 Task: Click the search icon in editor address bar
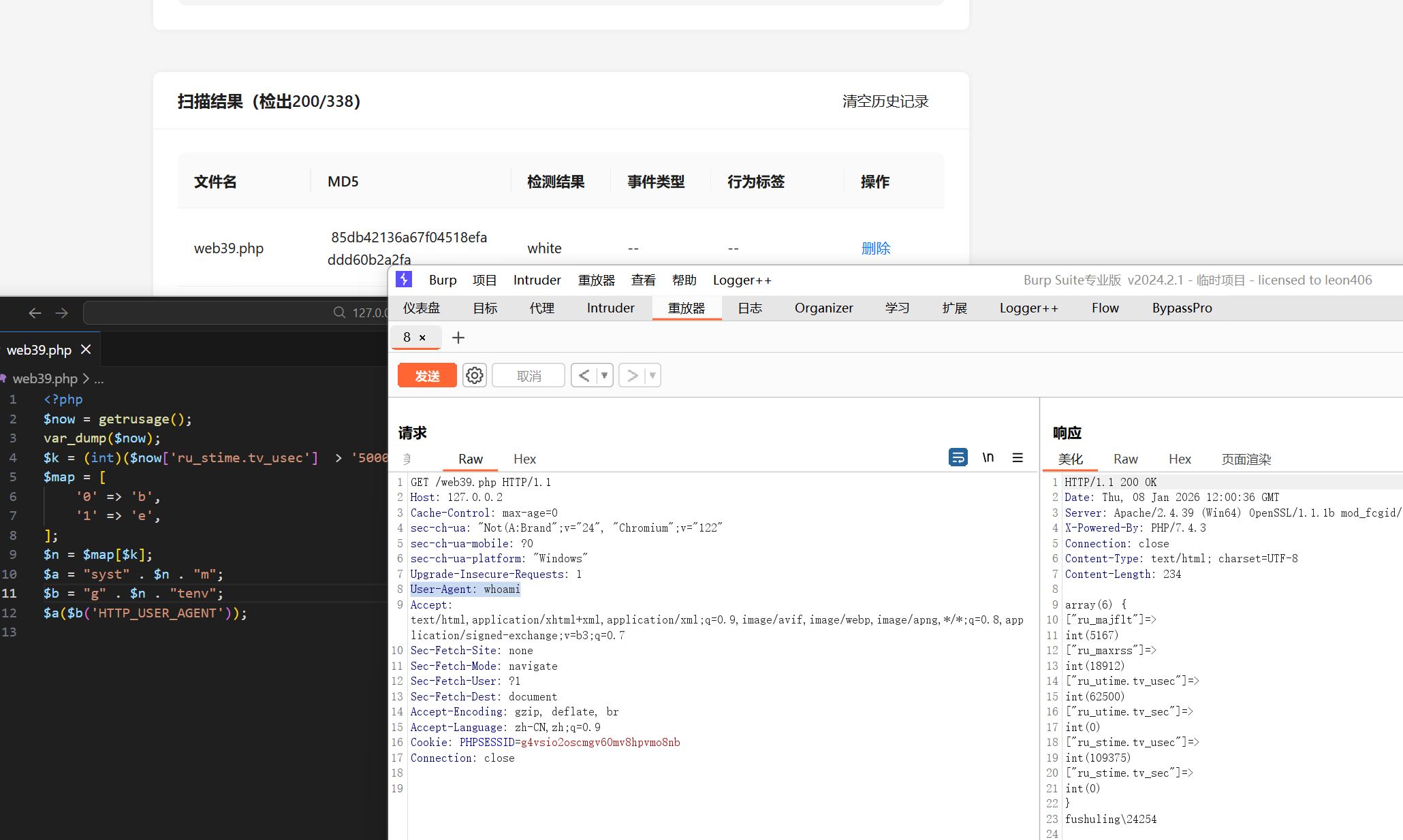point(339,312)
